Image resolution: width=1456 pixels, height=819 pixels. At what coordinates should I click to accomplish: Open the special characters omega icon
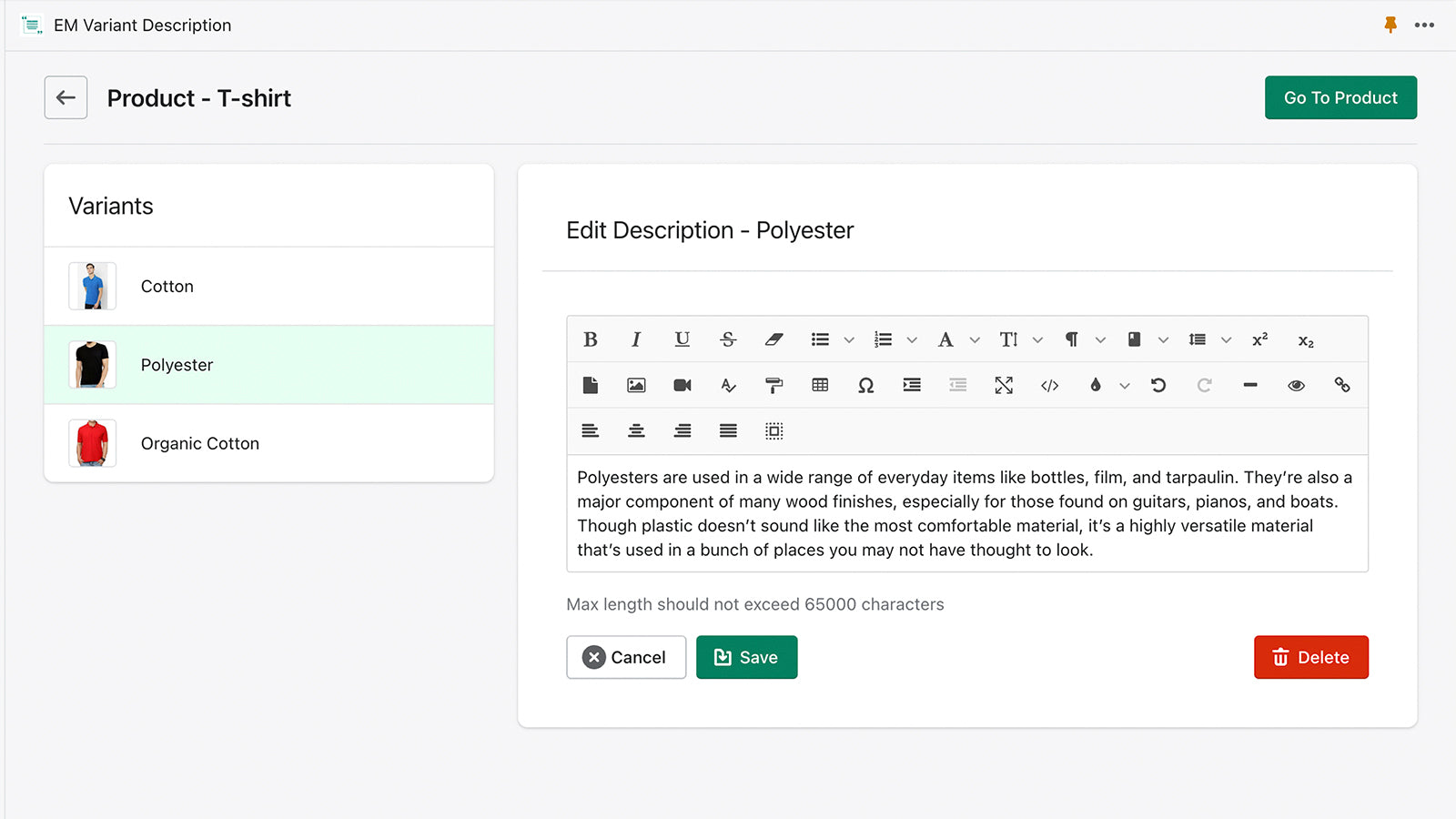(x=865, y=385)
